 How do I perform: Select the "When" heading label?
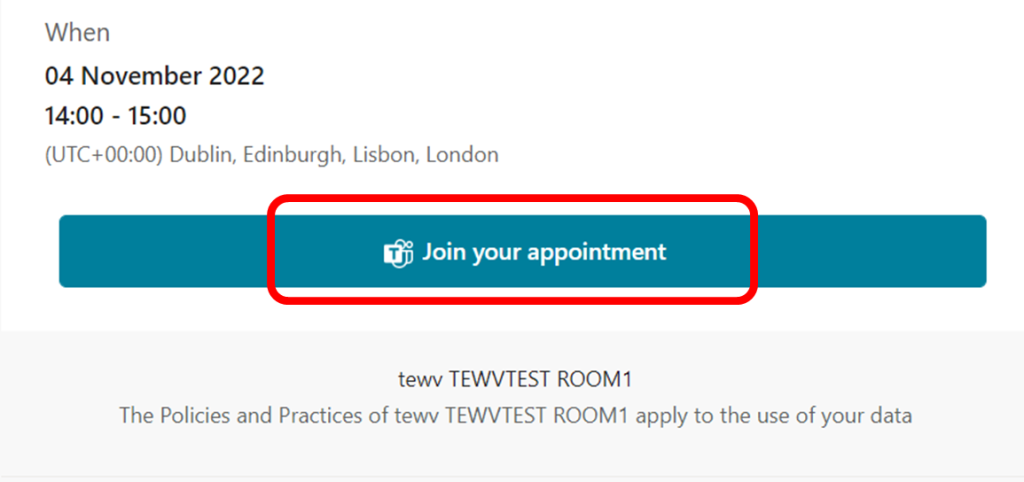click(x=77, y=33)
